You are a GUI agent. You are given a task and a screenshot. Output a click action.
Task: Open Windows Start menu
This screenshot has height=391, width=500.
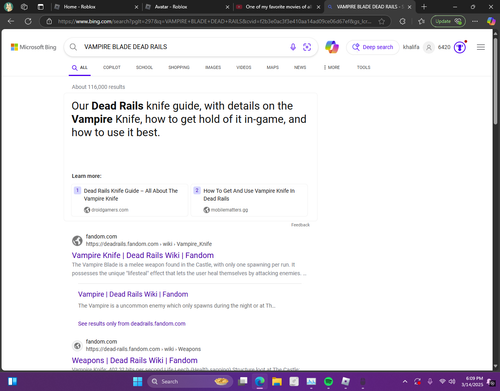tap(137, 381)
